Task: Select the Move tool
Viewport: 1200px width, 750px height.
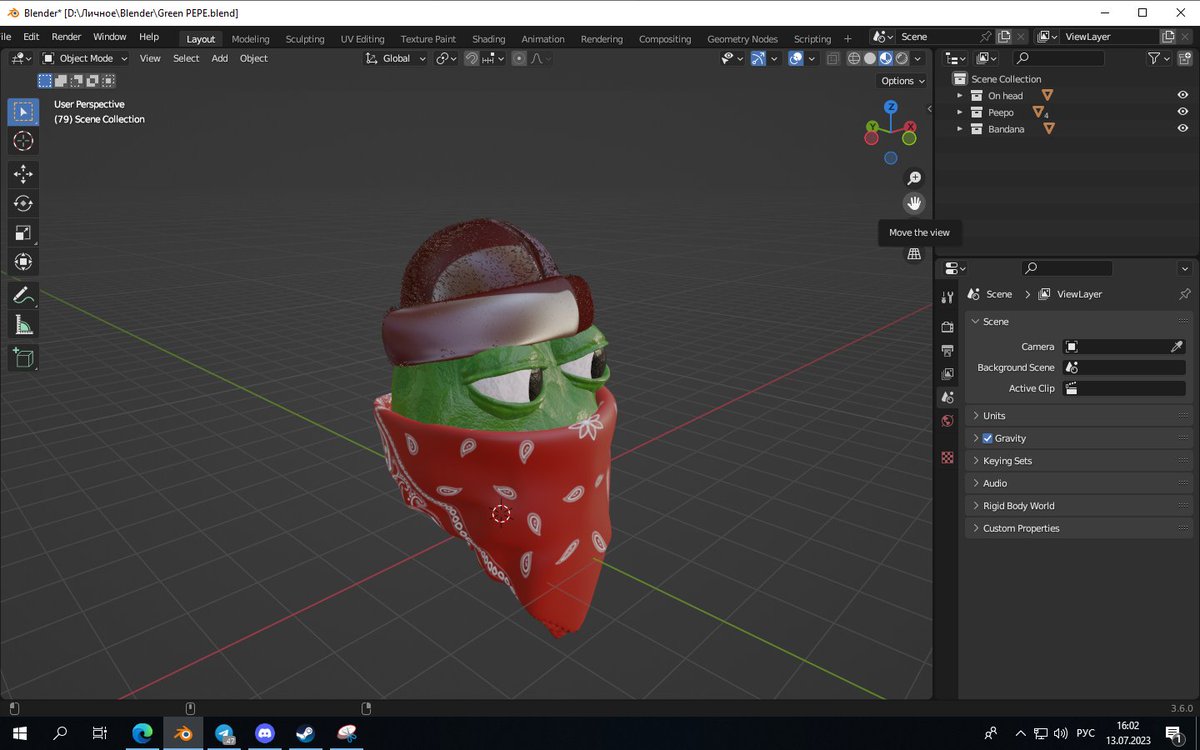Action: pyautogui.click(x=23, y=174)
